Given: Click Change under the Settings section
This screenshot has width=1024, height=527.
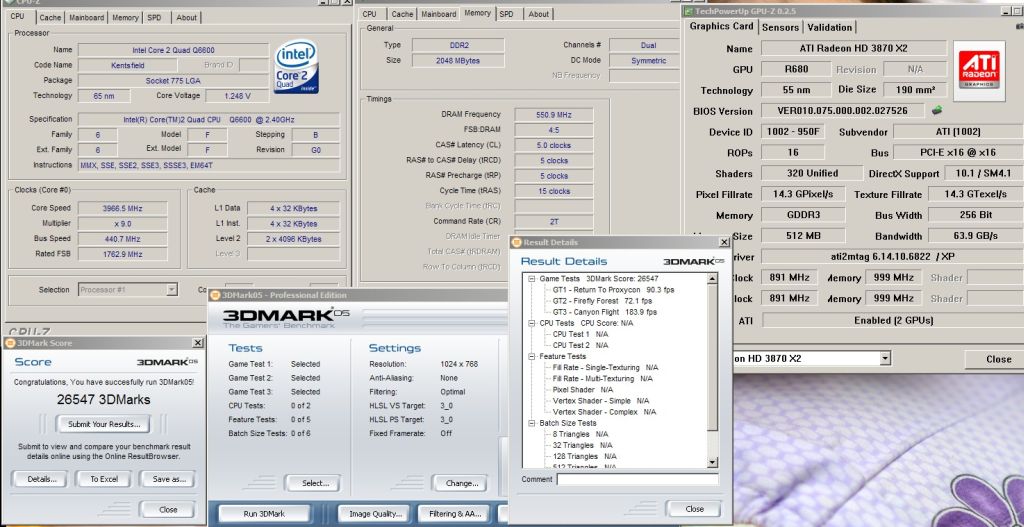Looking at the screenshot, I should click(x=462, y=483).
